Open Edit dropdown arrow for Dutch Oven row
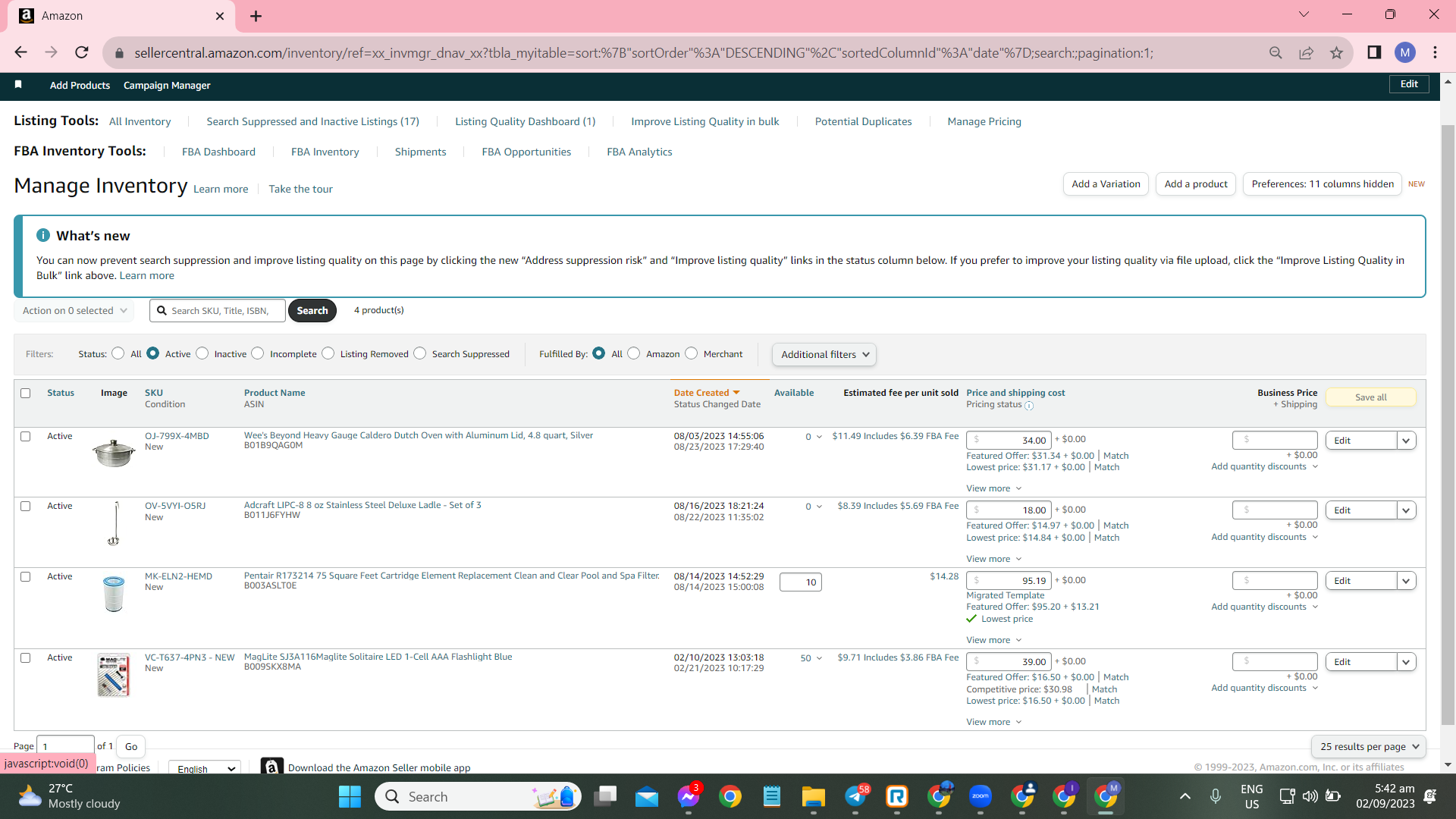The height and width of the screenshot is (819, 1456). coord(1406,441)
